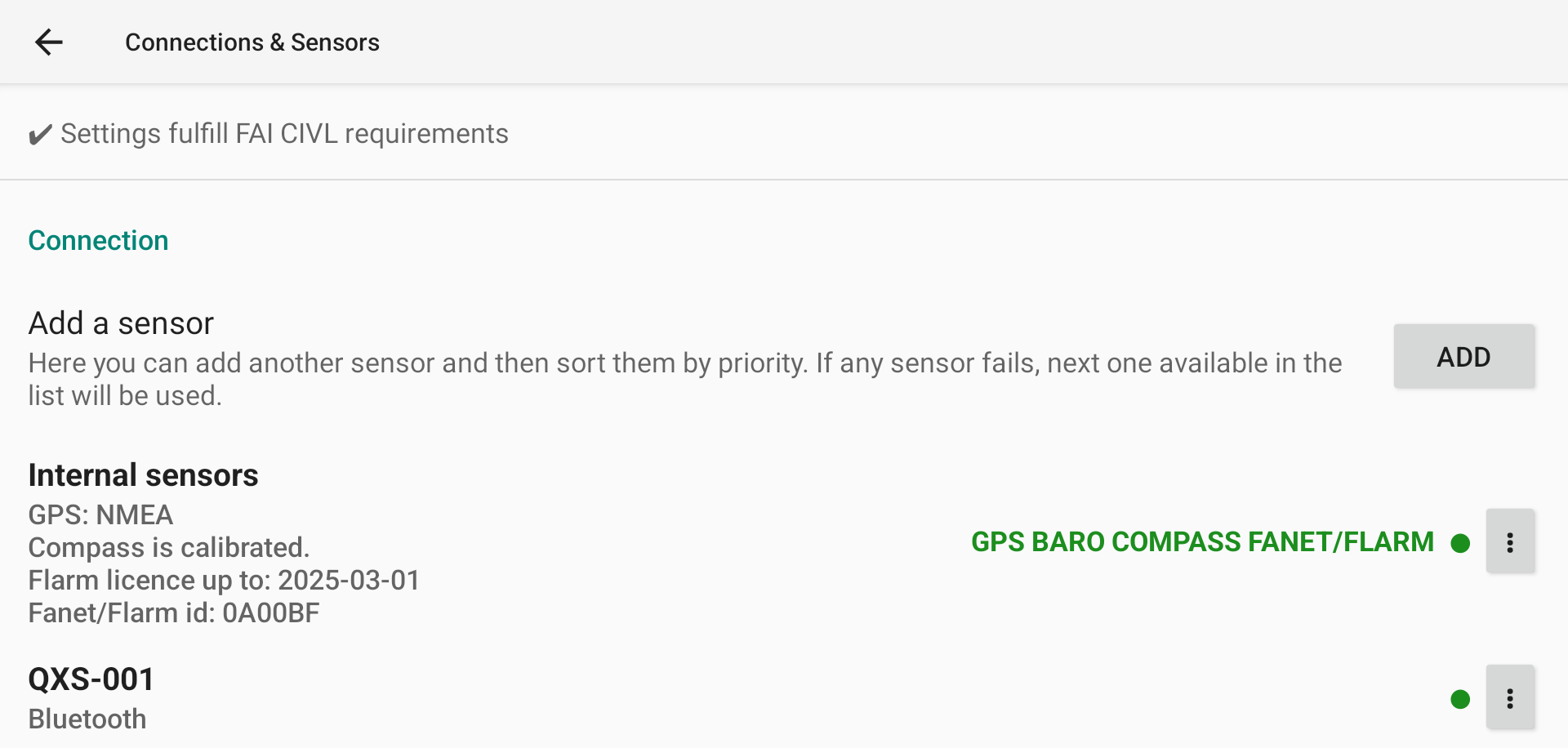Click the Bluetooth label under QXS-001

coord(87,719)
